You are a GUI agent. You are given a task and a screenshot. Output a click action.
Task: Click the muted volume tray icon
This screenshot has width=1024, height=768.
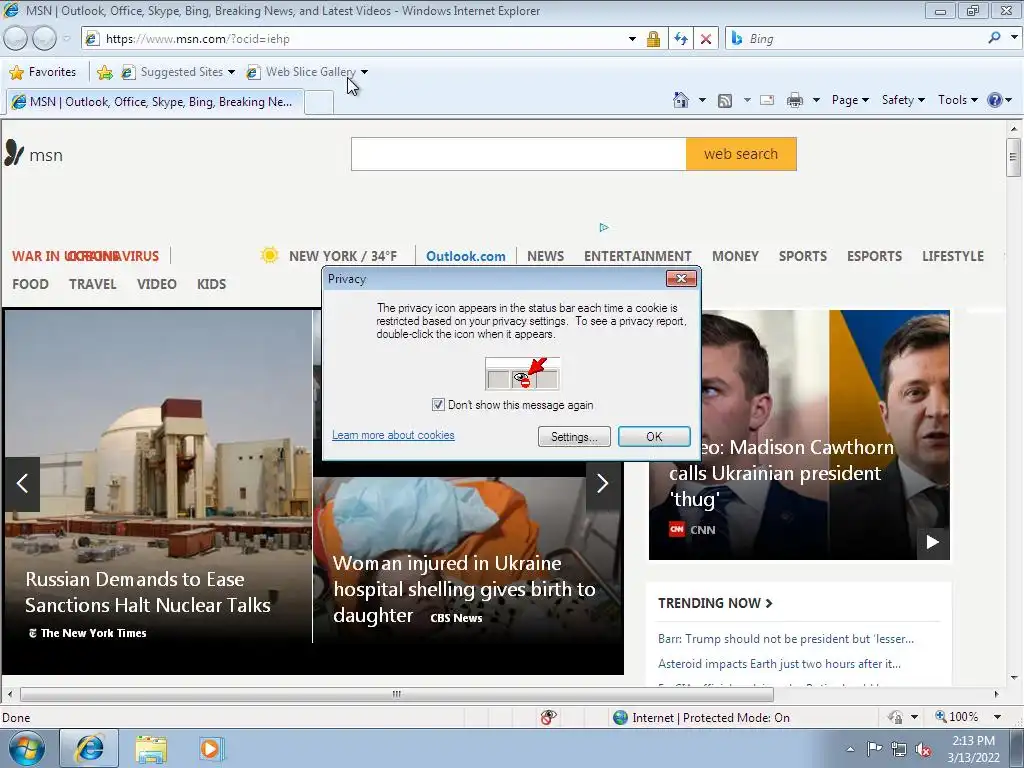(923, 749)
